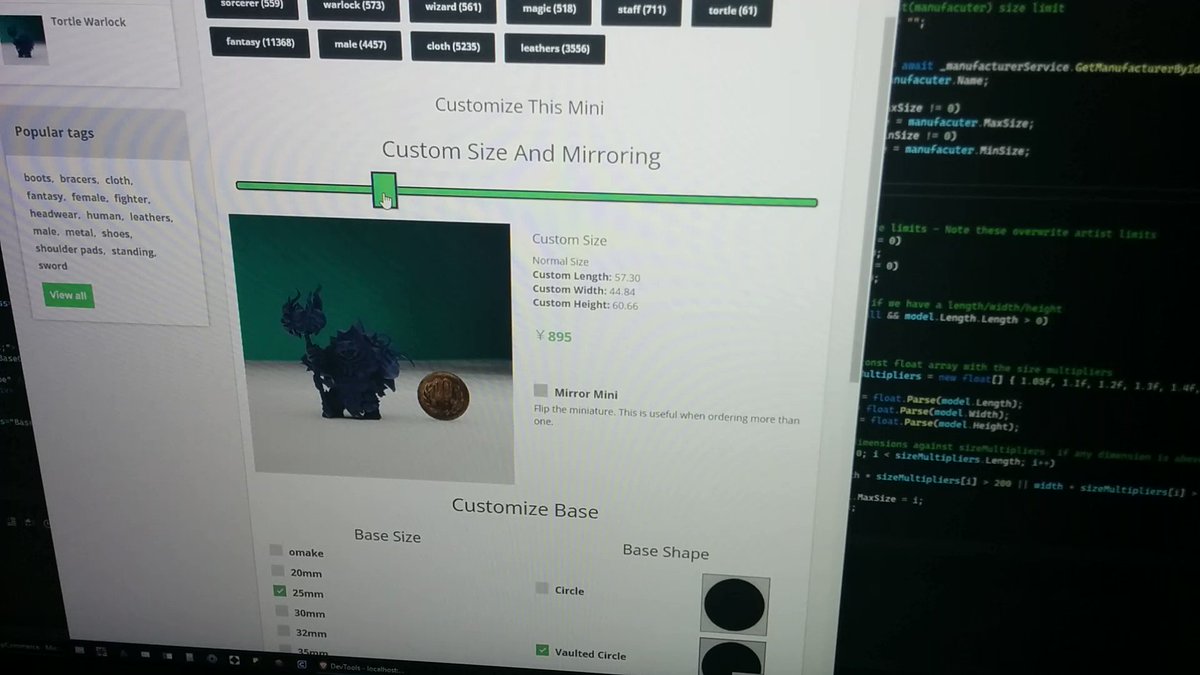Click the leathers (3556) tag button

coord(554,49)
